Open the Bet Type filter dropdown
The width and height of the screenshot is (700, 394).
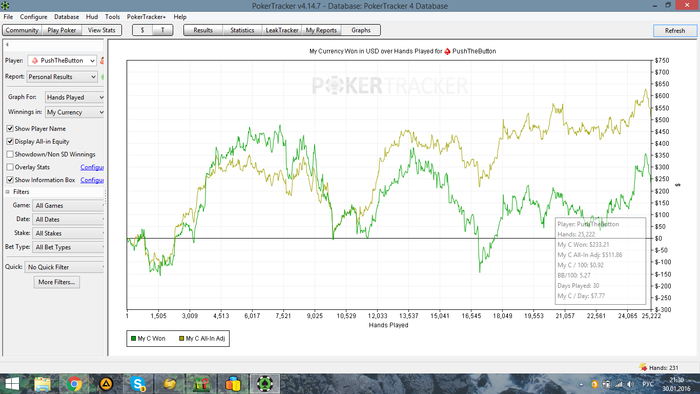(68, 247)
